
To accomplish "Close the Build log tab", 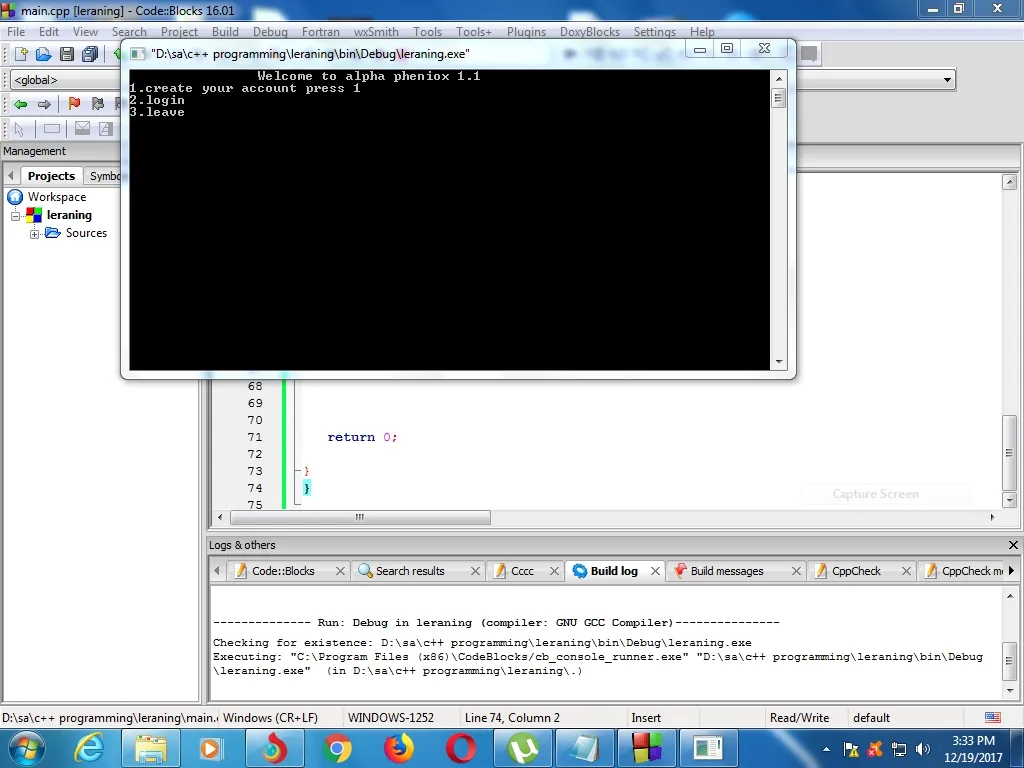I will pos(655,571).
